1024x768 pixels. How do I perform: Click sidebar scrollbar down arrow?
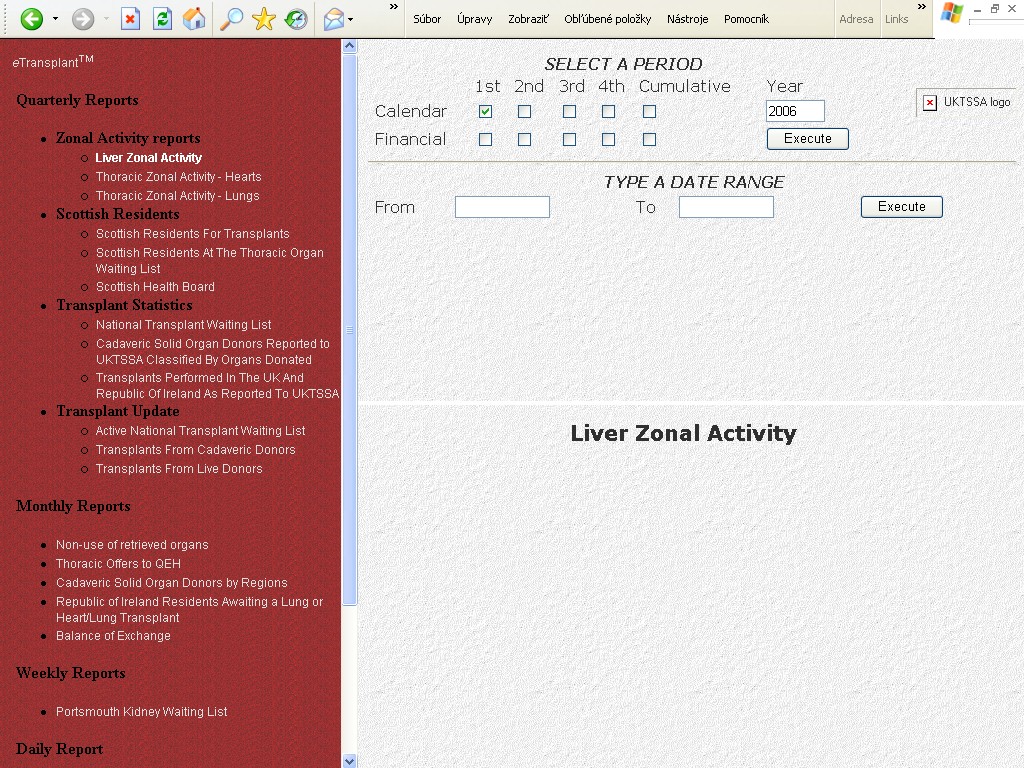(349, 761)
